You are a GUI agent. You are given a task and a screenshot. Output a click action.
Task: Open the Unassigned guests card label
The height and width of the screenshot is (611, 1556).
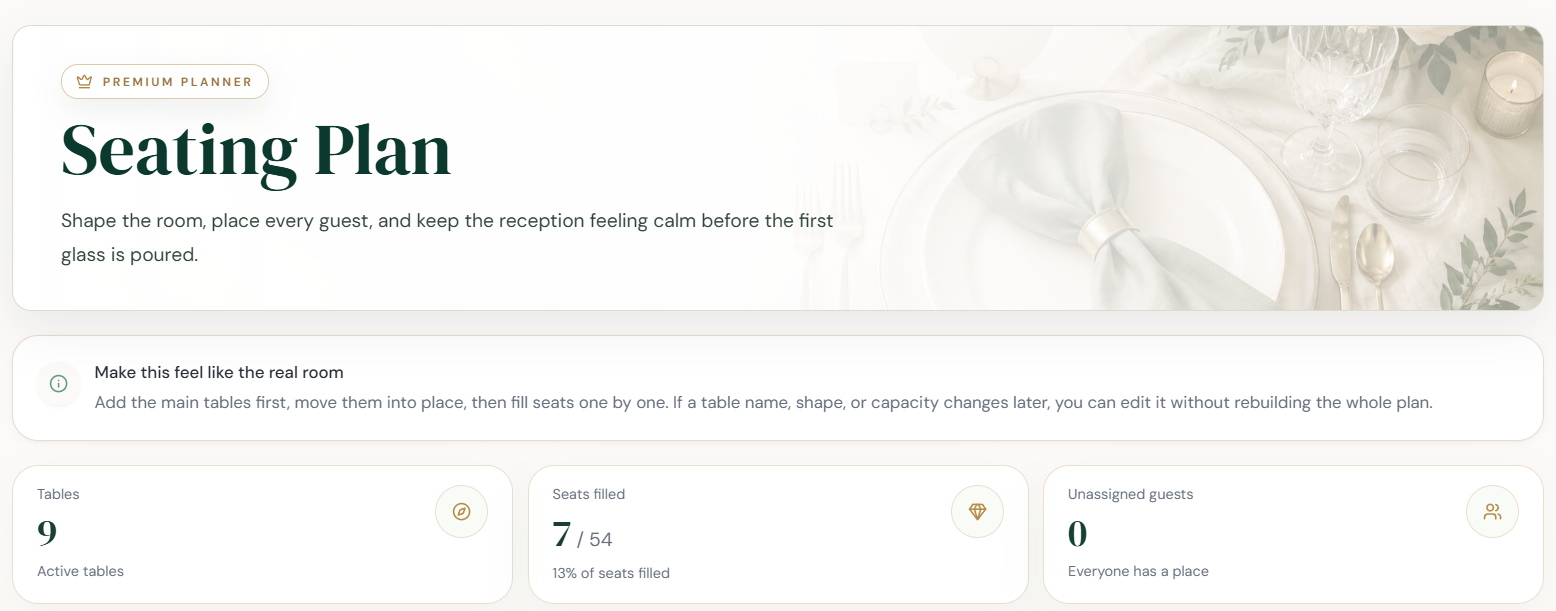pyautogui.click(x=1130, y=494)
